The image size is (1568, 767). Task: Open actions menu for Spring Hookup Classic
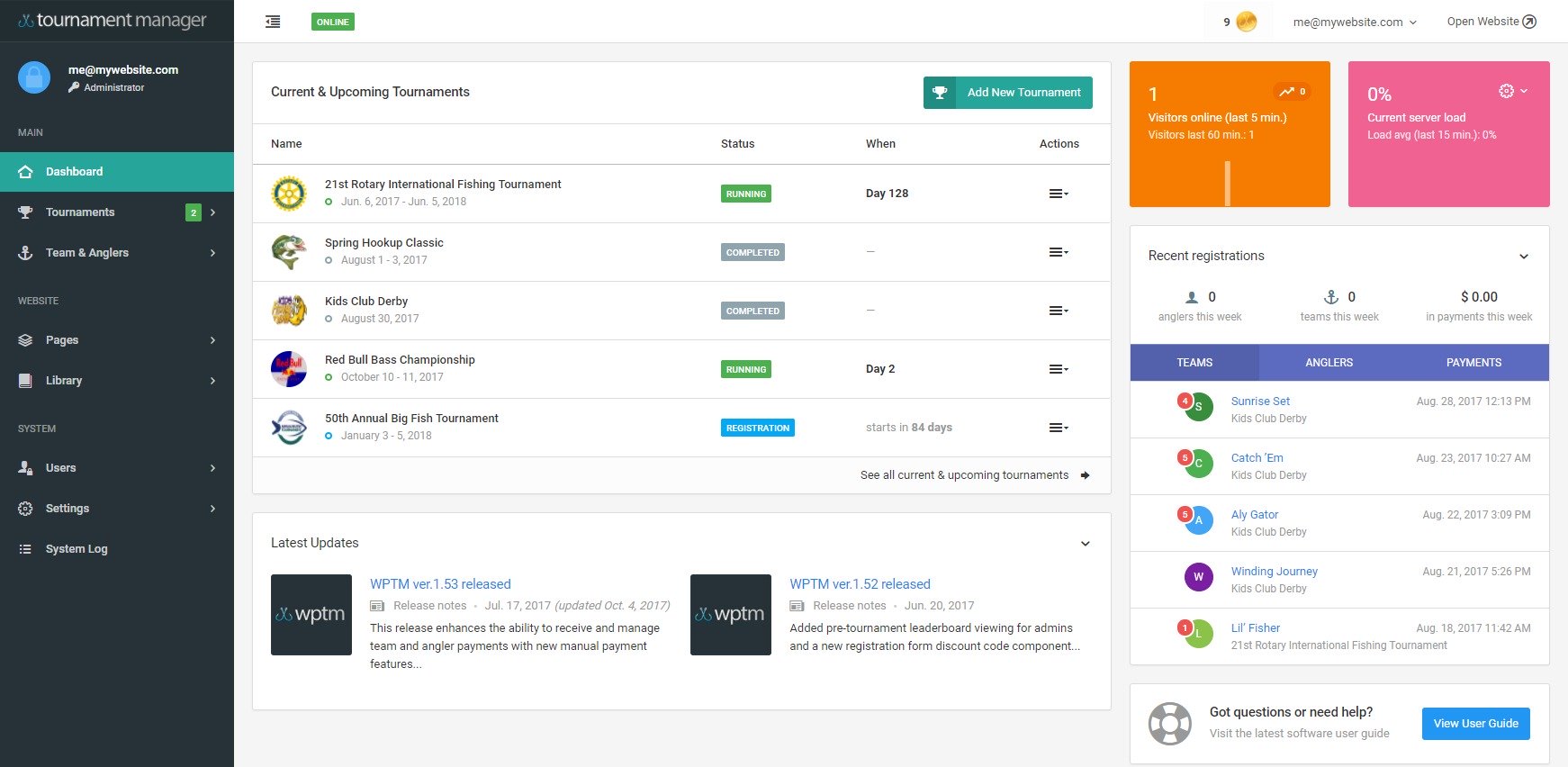pyautogui.click(x=1059, y=252)
